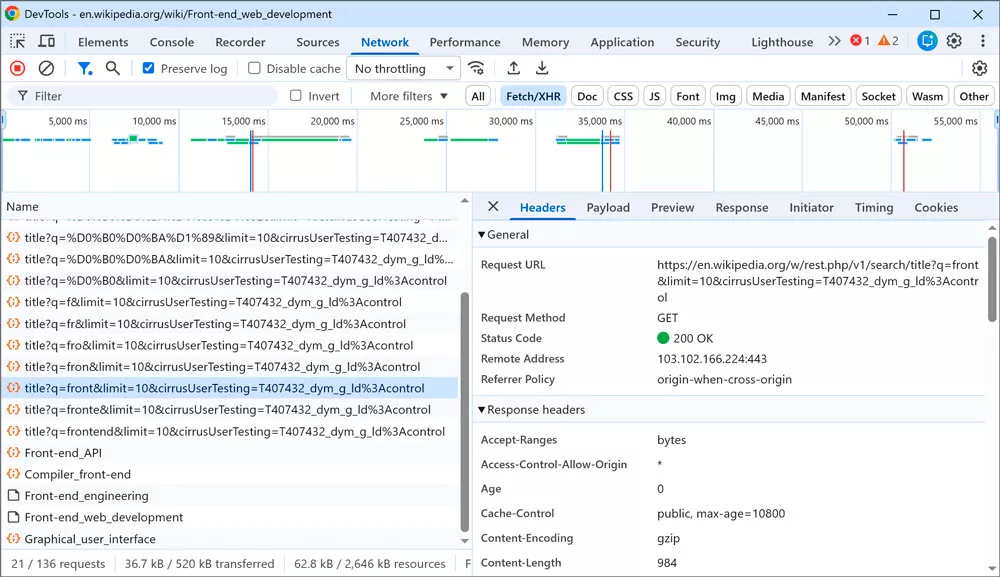Activate the inspect element picker icon

point(17,41)
